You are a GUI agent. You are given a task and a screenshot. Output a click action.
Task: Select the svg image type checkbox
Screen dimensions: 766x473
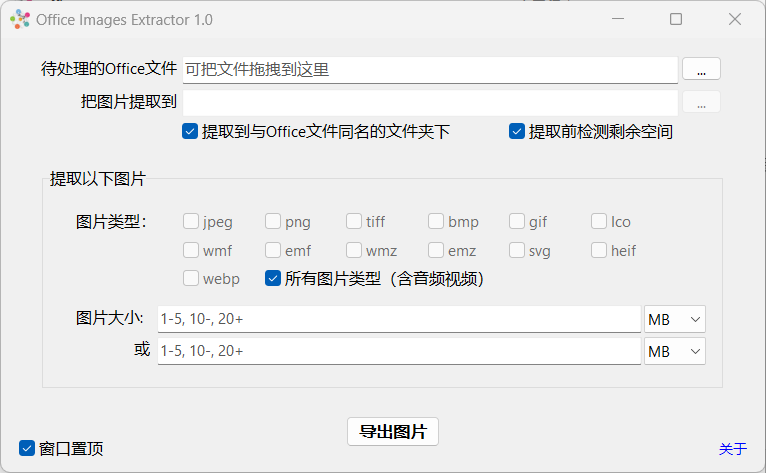tap(516, 250)
